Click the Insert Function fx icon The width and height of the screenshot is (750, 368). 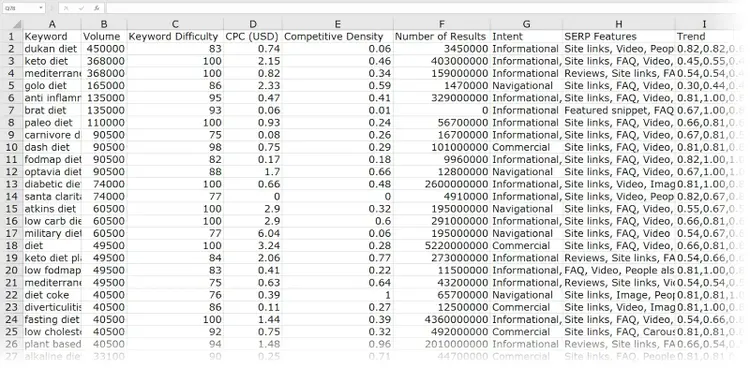(96, 8)
